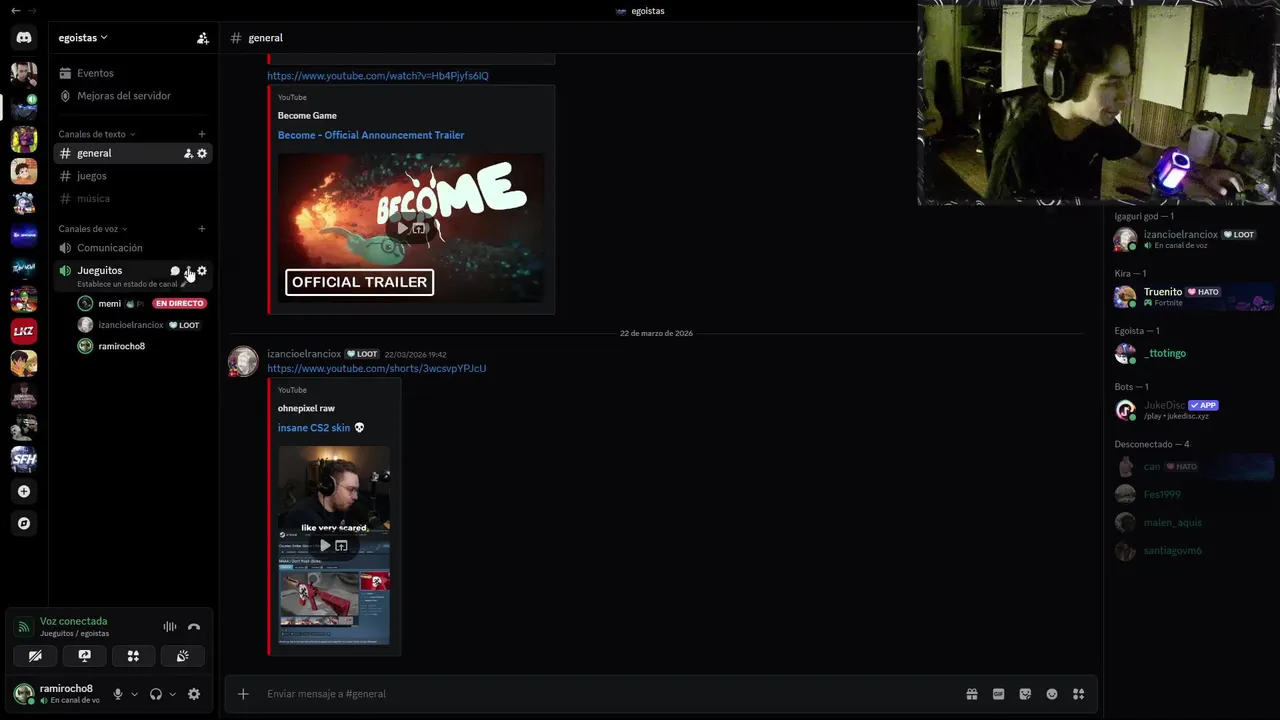Viewport: 1280px width, 720px height.
Task: Open settings gear of general channel
Action: (x=202, y=153)
